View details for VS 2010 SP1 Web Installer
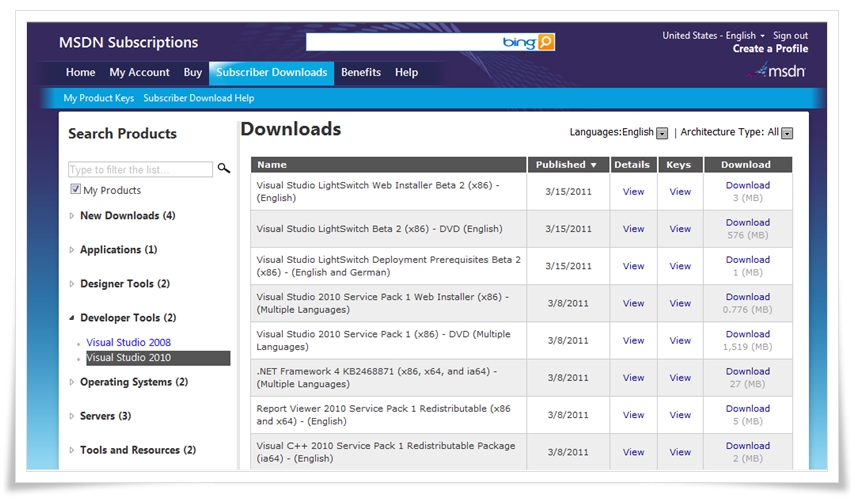The height and width of the screenshot is (499, 855). point(633,303)
